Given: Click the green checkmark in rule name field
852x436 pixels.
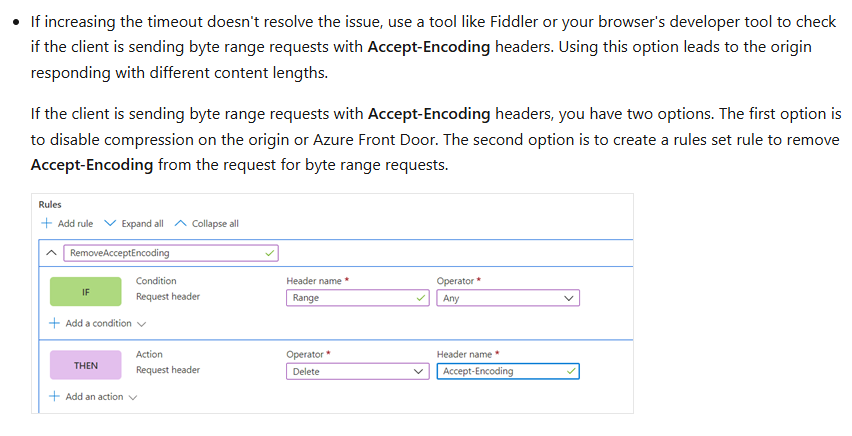Looking at the screenshot, I should tap(270, 253).
